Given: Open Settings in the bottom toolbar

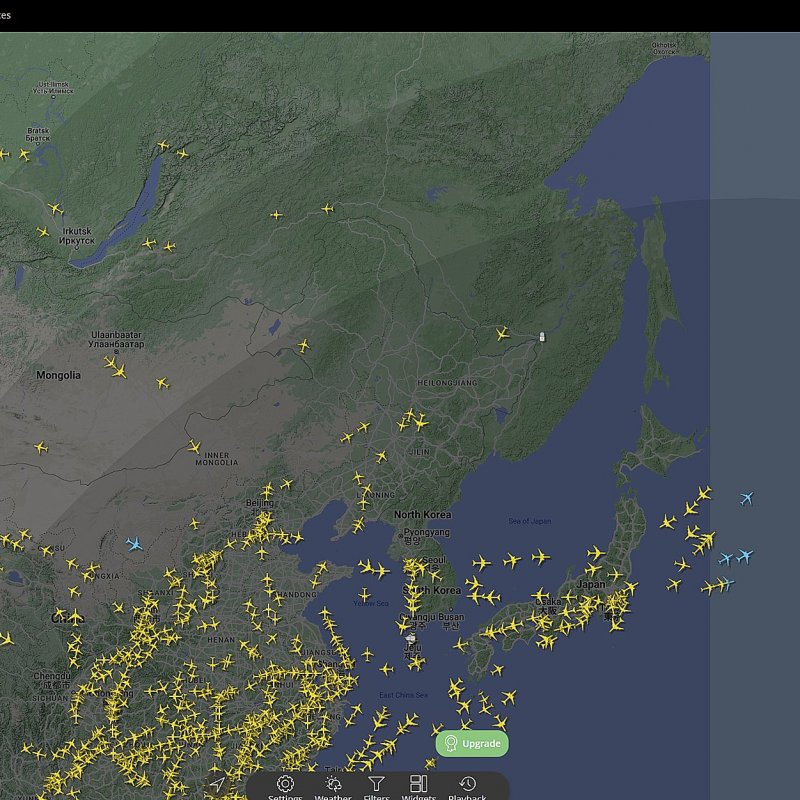Looking at the screenshot, I should coord(285,785).
